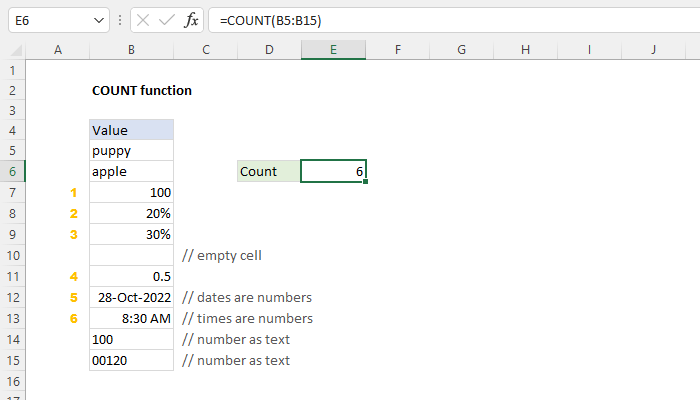Click the COUNT function title cell
This screenshot has height=400, width=700.
tap(142, 91)
